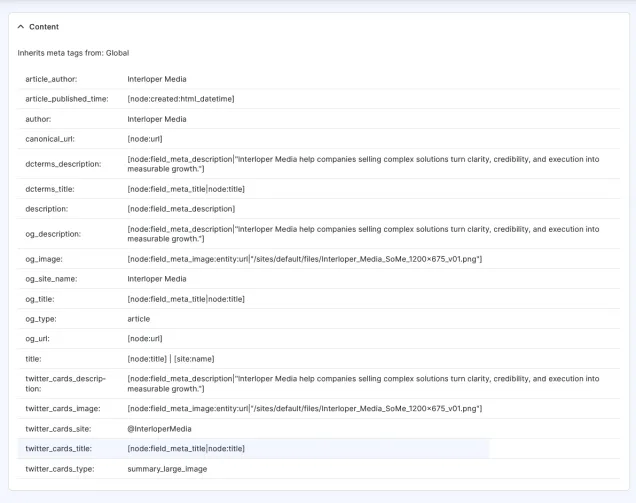Select the highlighted twitter_cards_title row label
This screenshot has height=503, width=636.
pos(60,449)
